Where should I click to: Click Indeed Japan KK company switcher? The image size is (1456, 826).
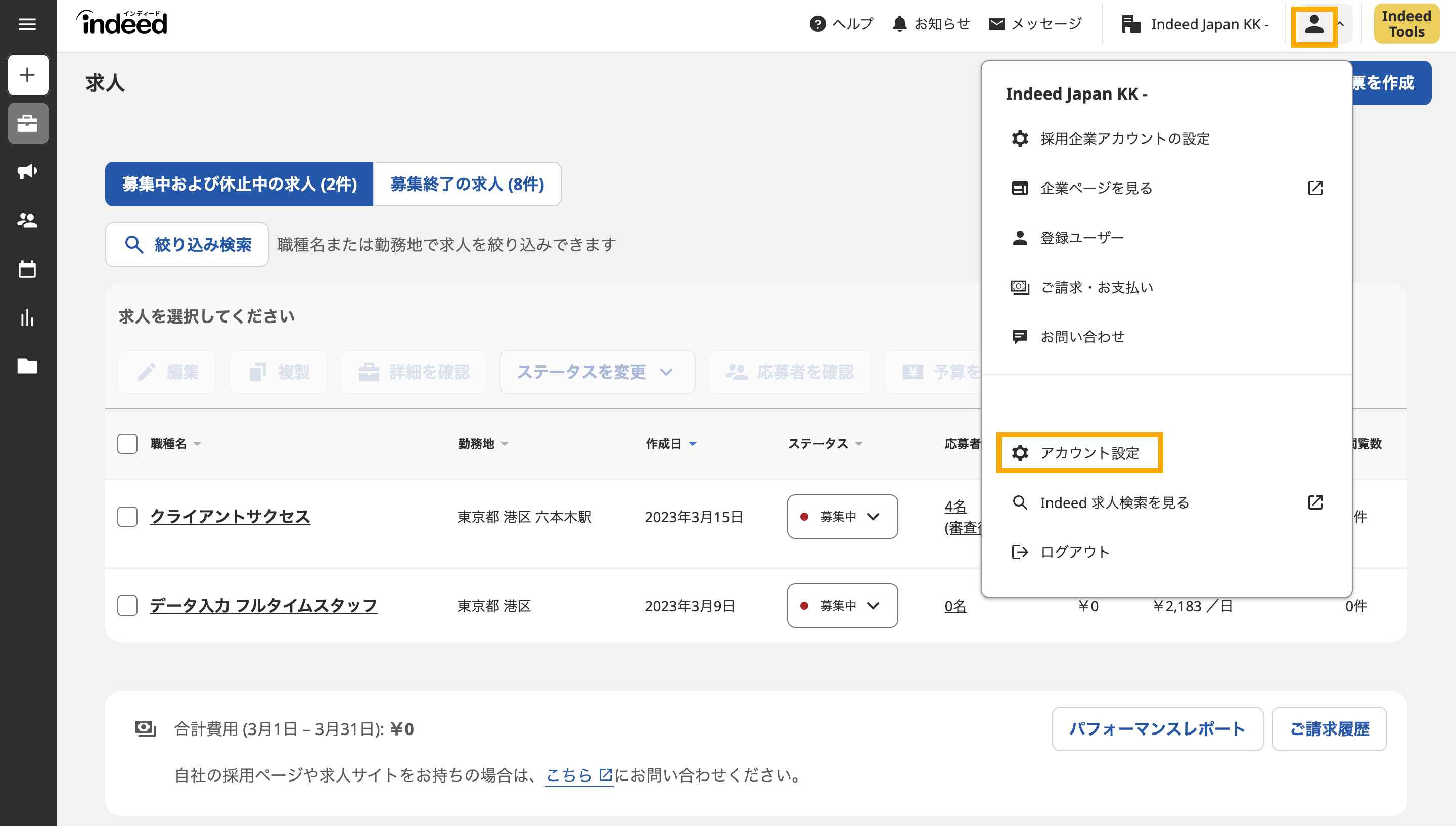(x=1195, y=24)
